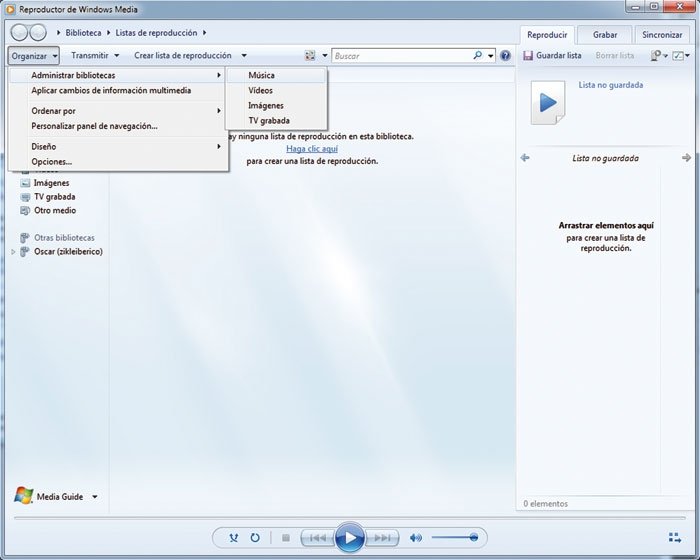Open the Transmitir dropdown
Viewport: 700px width, 560px height.
(x=95, y=55)
